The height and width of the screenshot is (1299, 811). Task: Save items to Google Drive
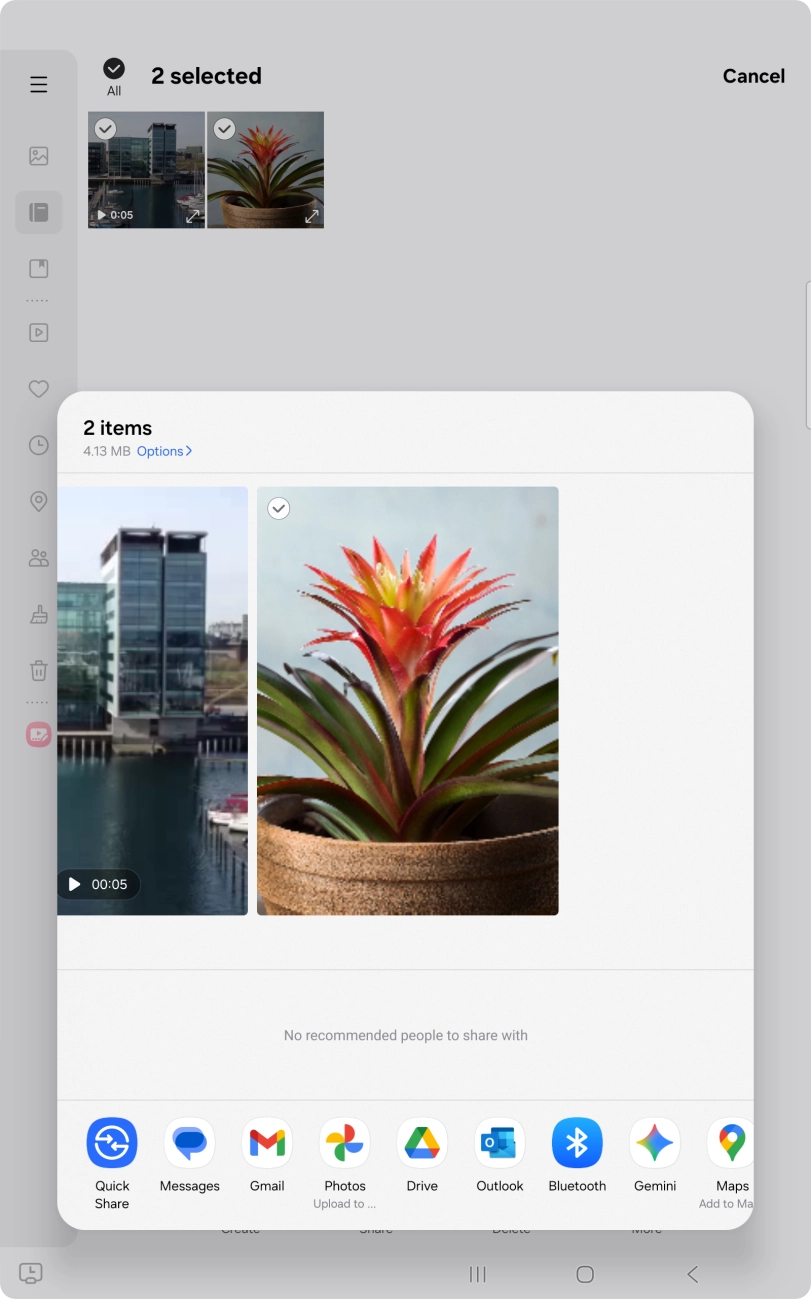tap(422, 1143)
